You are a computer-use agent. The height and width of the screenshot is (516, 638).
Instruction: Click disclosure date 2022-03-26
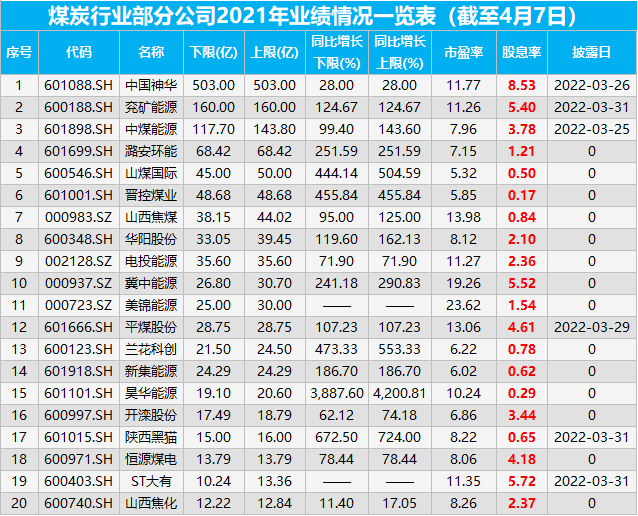tap(592, 85)
